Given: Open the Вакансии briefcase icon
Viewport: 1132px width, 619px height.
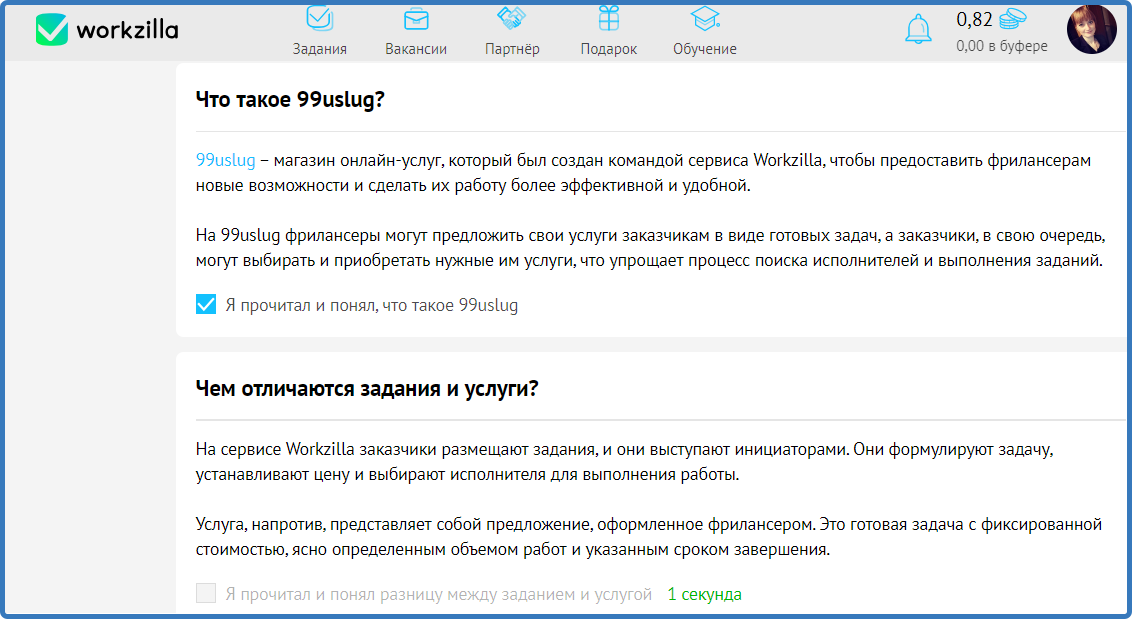Looking at the screenshot, I should (x=416, y=19).
